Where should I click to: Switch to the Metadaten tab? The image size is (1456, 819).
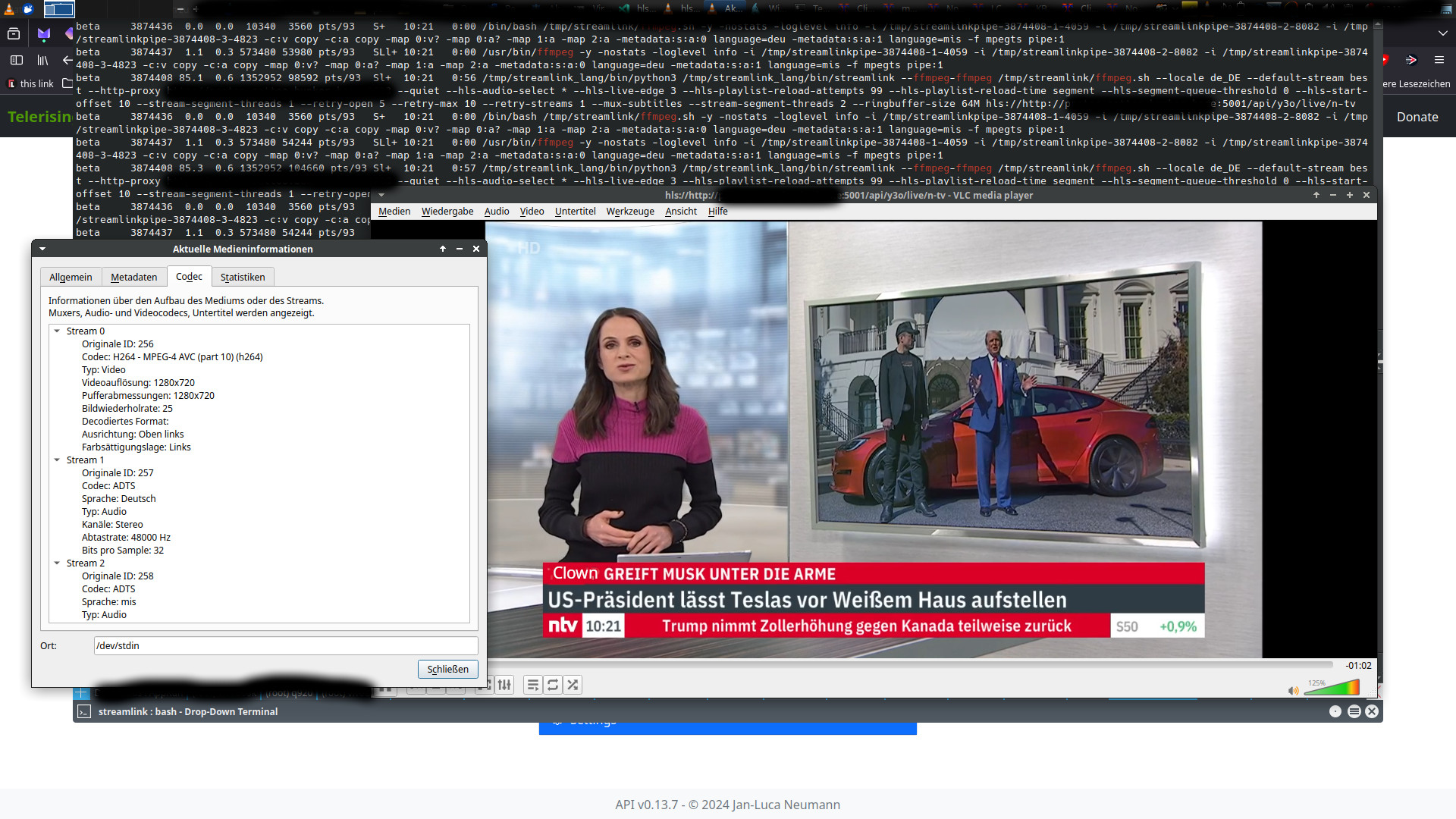[x=134, y=278]
